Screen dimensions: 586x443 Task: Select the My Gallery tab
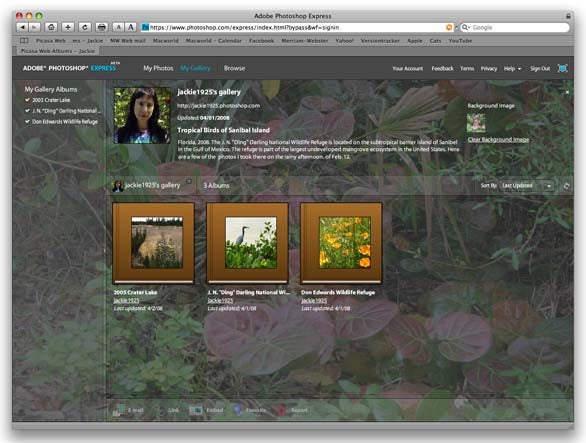tap(195, 68)
